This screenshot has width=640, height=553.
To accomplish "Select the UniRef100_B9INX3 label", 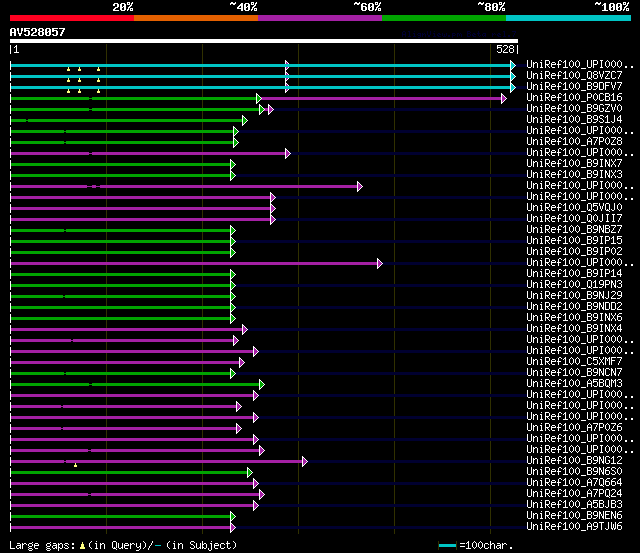I will coord(574,175).
